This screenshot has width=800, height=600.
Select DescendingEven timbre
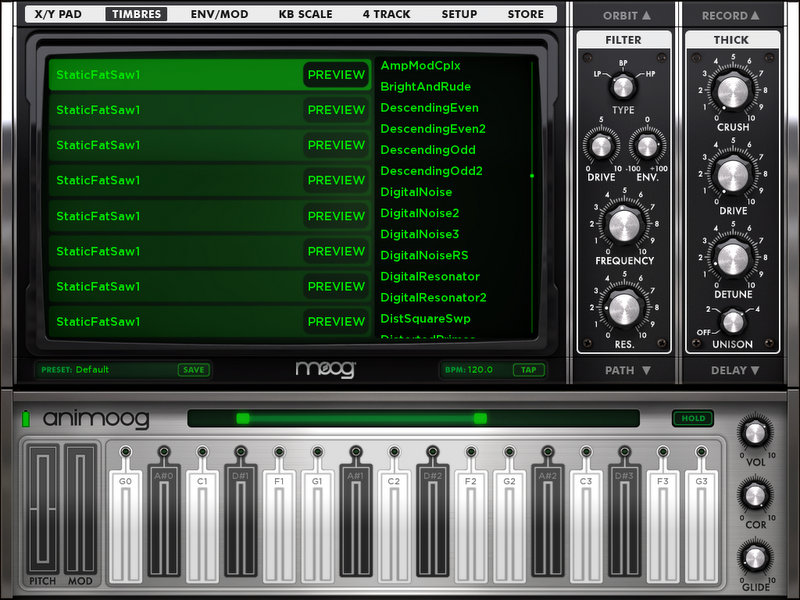pyautogui.click(x=430, y=108)
